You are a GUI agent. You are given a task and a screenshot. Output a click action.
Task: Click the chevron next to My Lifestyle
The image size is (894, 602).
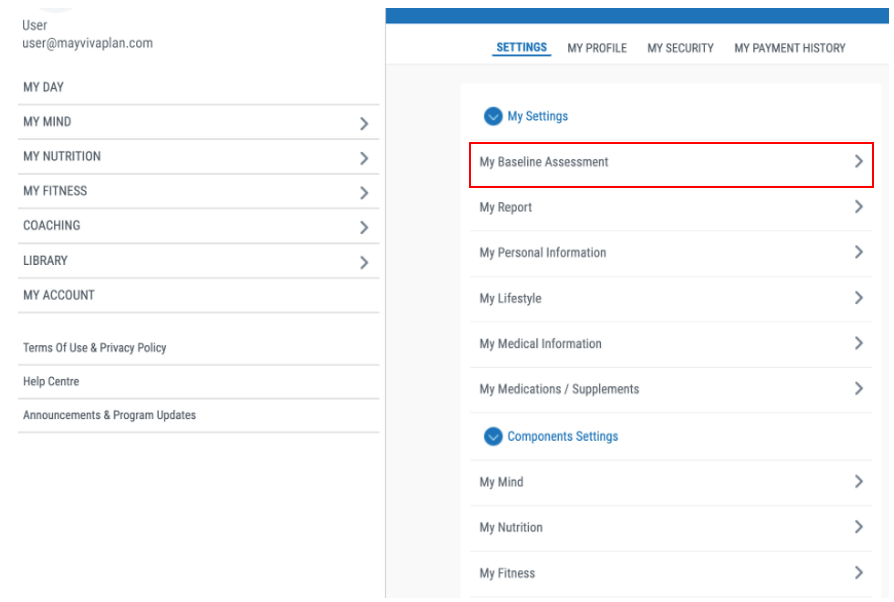tap(858, 298)
